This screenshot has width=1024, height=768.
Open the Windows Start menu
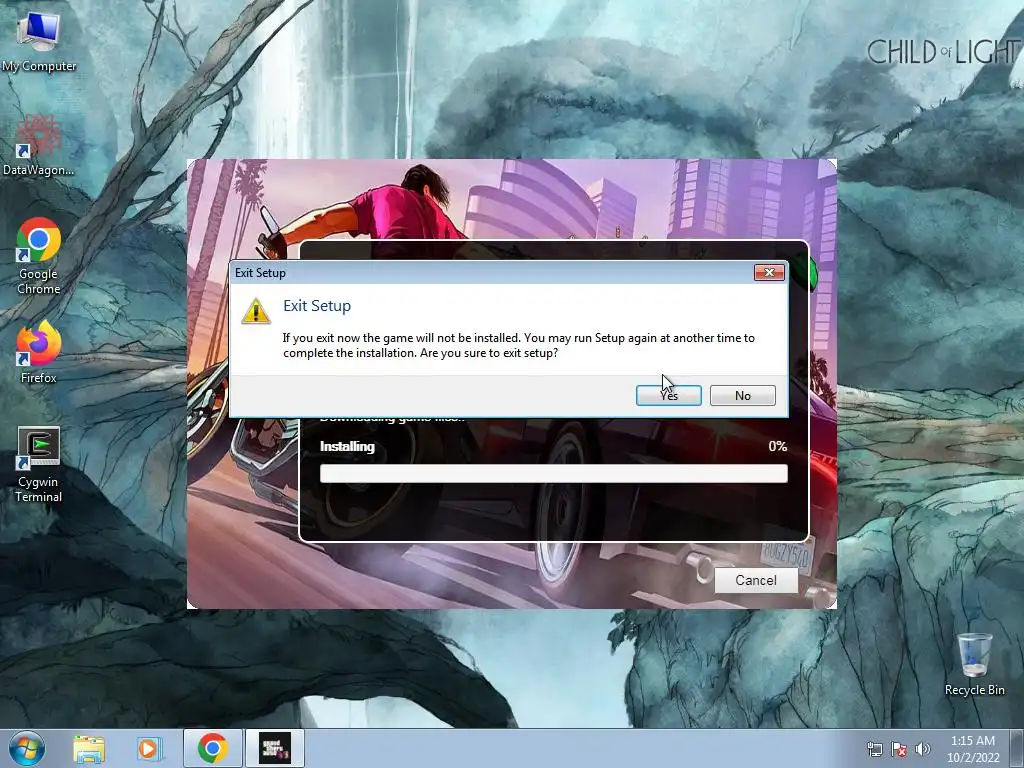(x=27, y=748)
